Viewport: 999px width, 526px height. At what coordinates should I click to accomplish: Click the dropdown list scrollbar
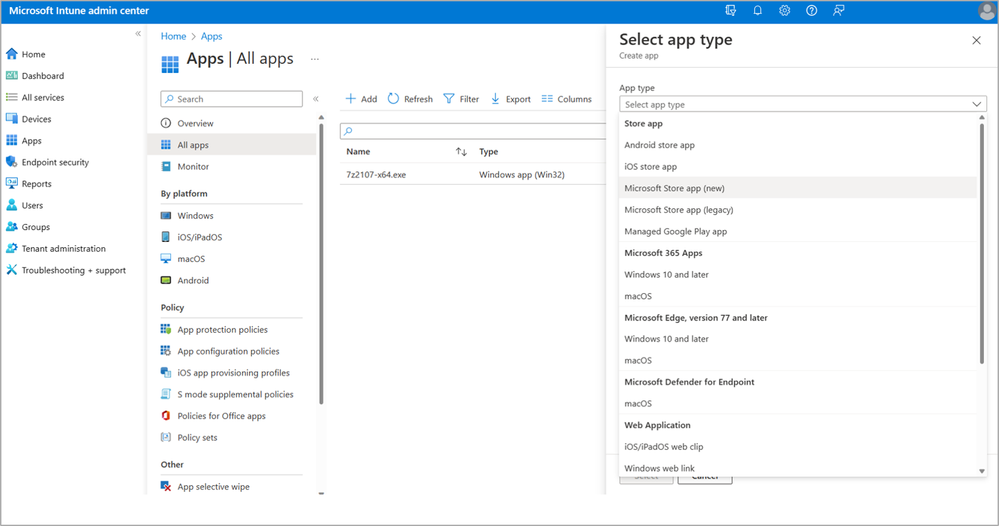[x=982, y=242]
